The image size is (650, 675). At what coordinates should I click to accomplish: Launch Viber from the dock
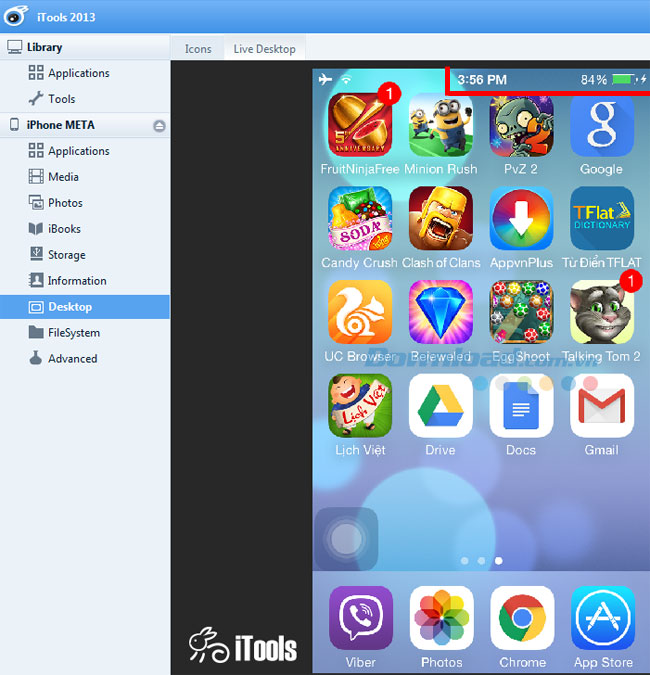[361, 618]
